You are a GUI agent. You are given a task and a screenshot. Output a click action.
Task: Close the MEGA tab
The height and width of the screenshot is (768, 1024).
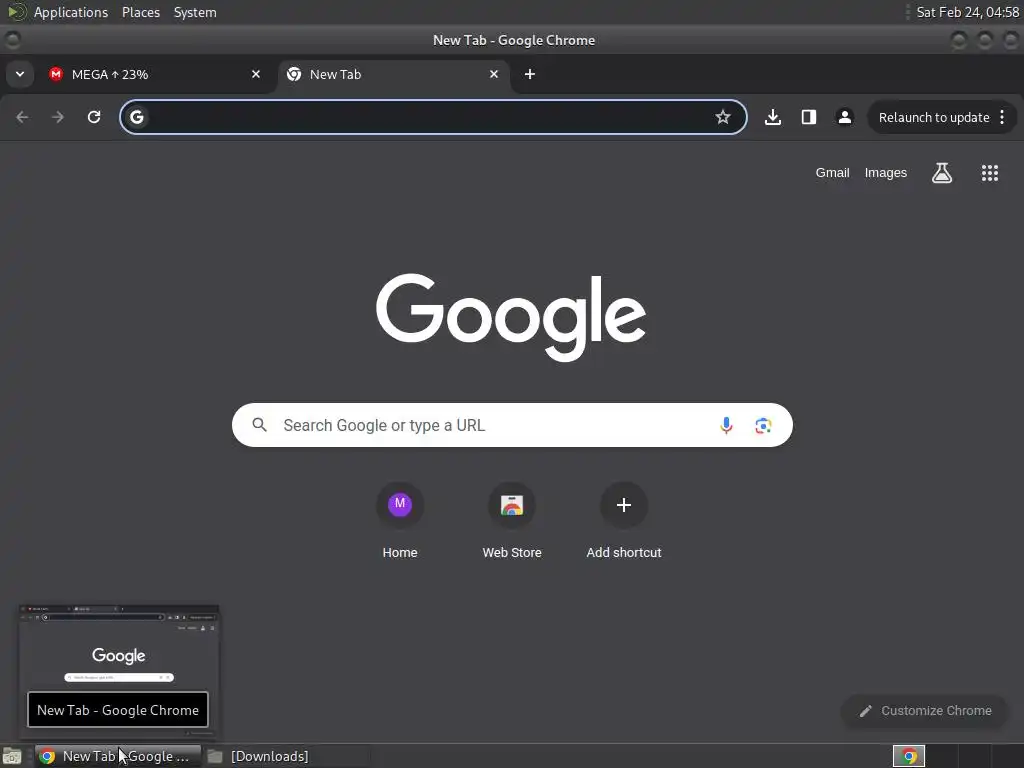click(256, 74)
